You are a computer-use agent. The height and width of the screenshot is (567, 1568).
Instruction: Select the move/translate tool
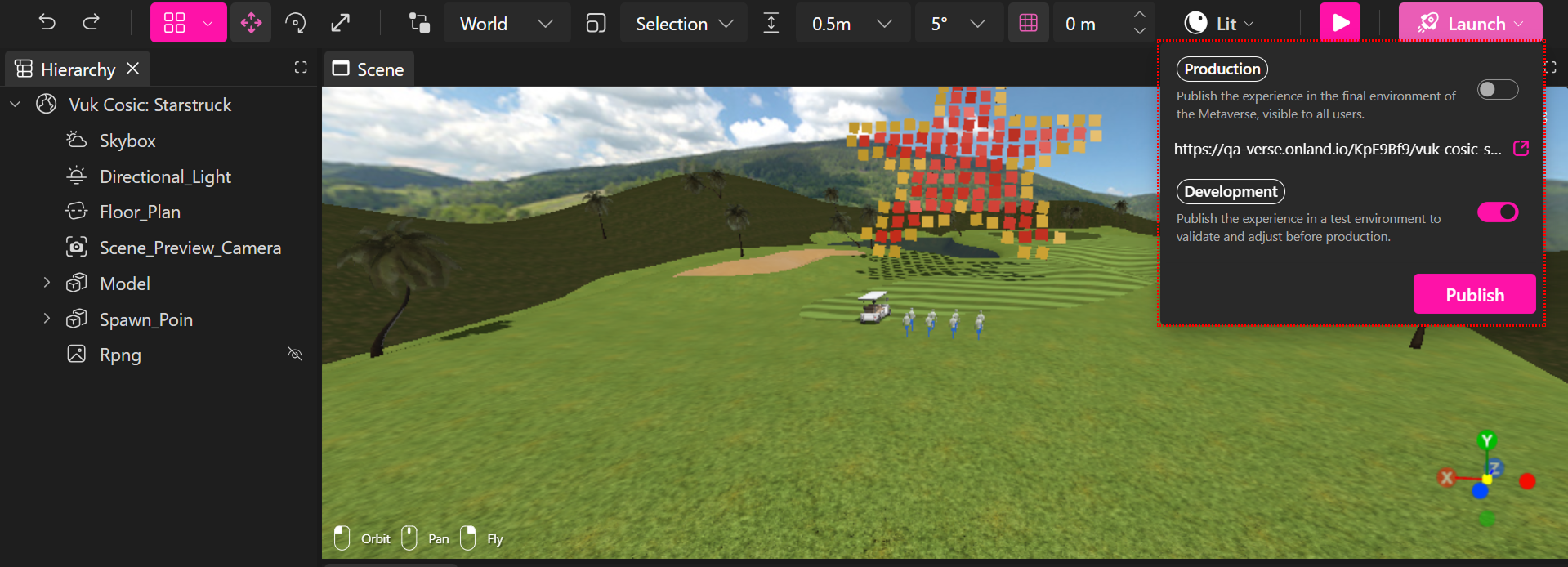[x=251, y=23]
